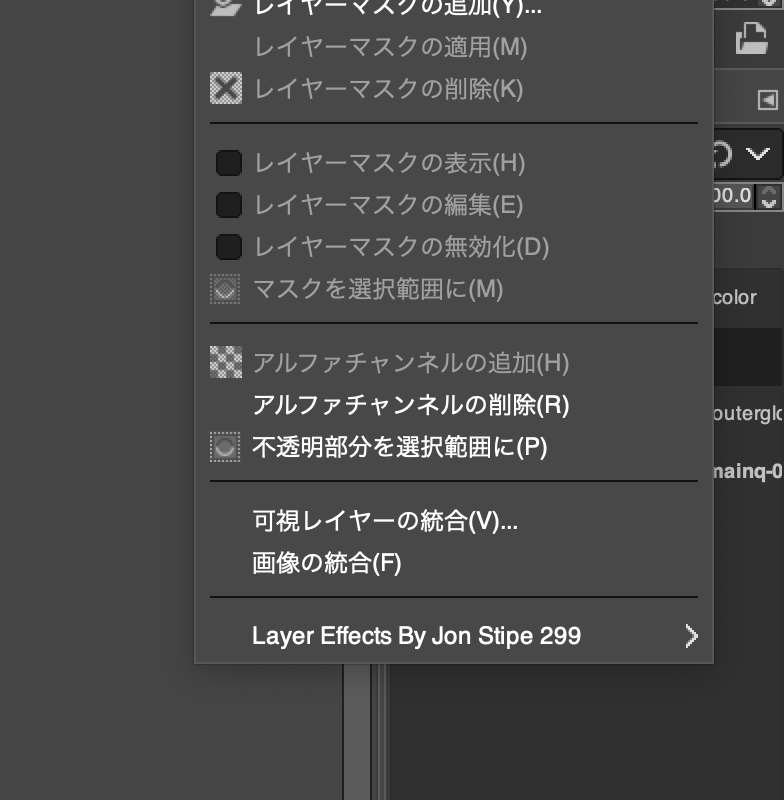
Task: Click the マスクを選択範囲に(M) selection icon
Action: [x=225, y=289]
